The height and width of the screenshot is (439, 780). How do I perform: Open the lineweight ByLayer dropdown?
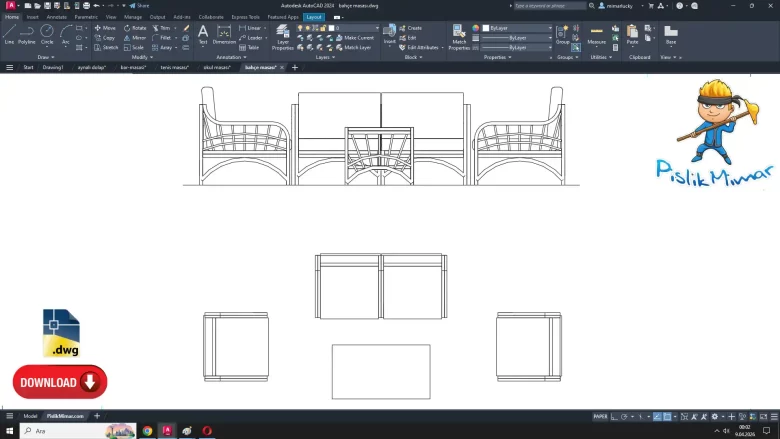point(517,38)
